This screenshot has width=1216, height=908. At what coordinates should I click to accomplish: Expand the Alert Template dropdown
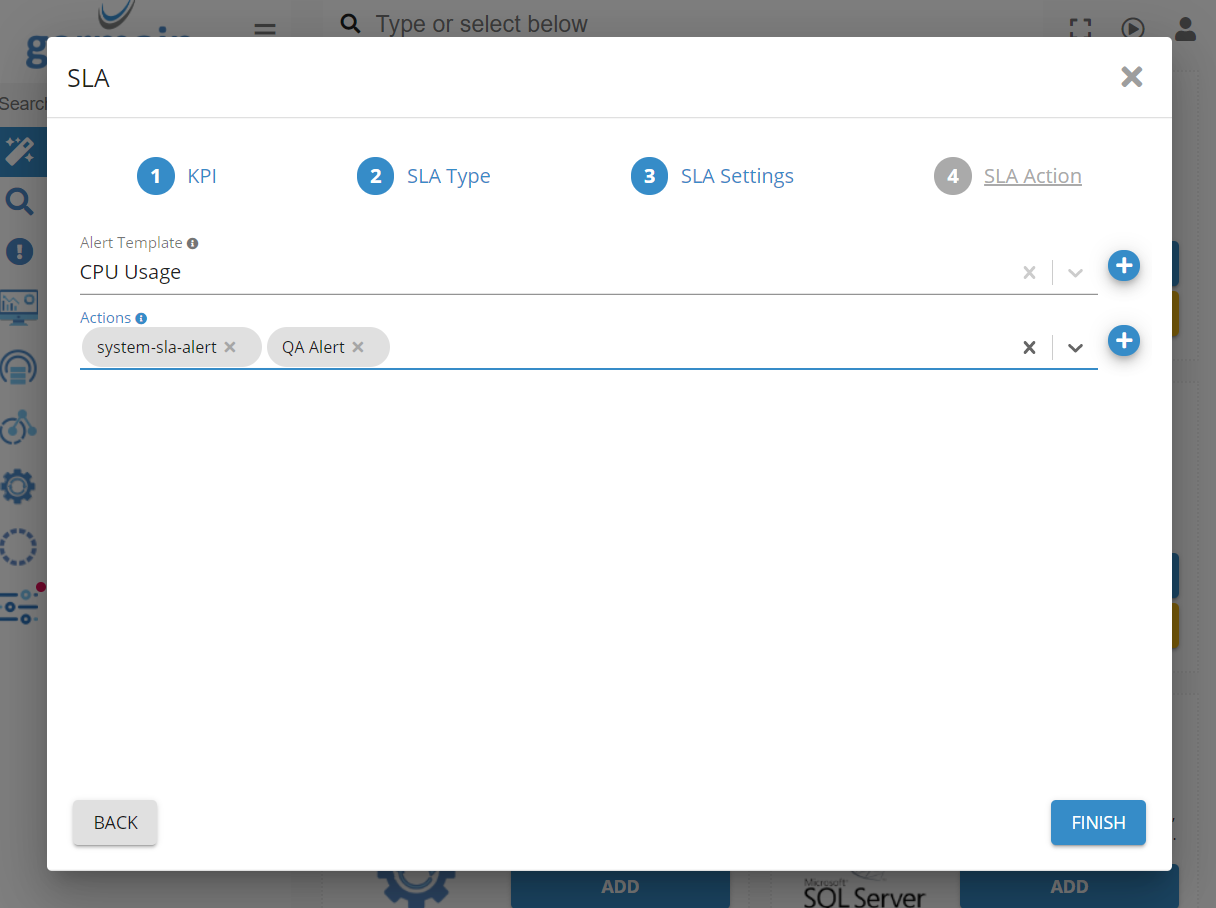(x=1075, y=272)
